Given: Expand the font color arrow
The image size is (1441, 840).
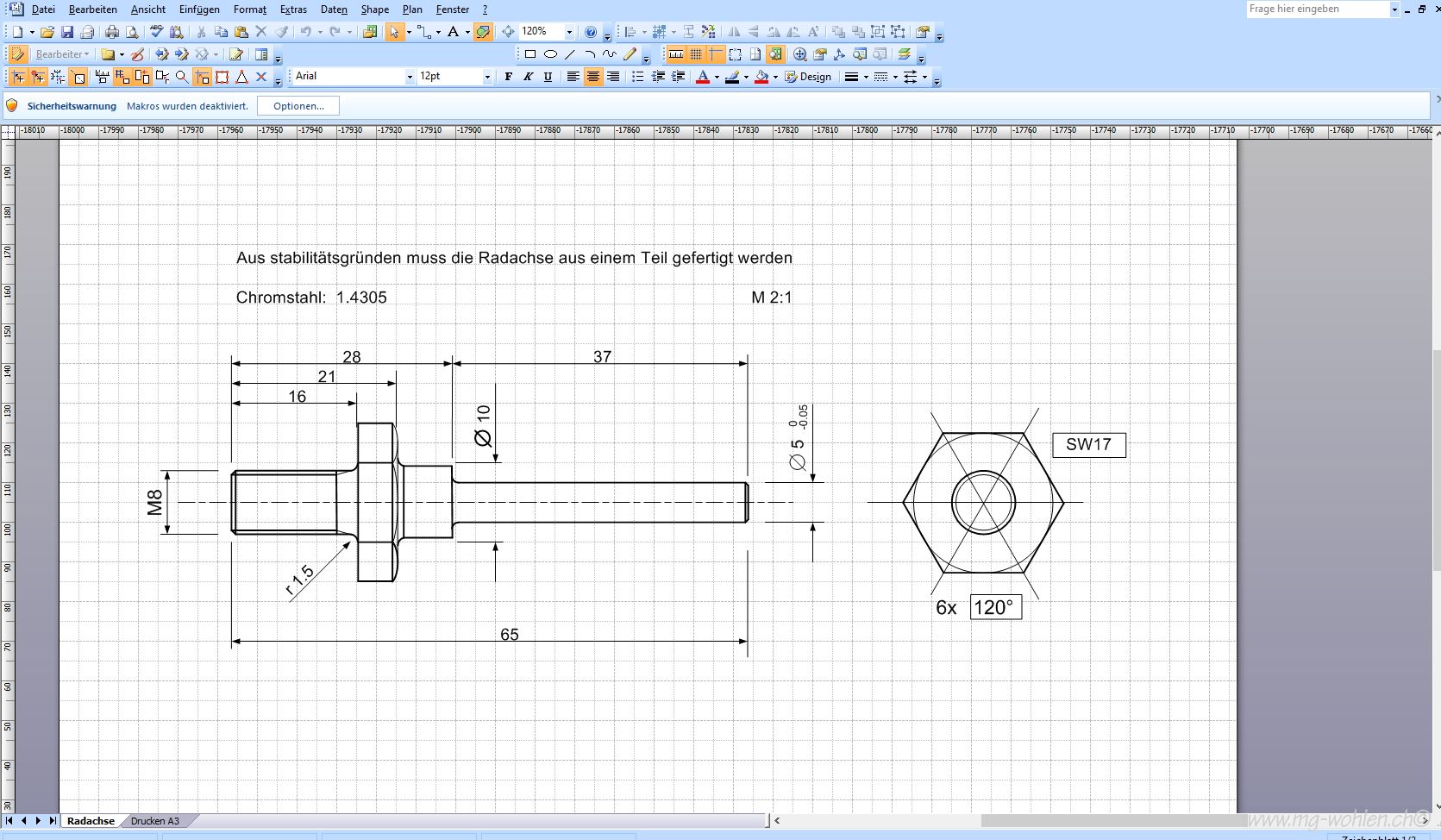Looking at the screenshot, I should click(717, 77).
